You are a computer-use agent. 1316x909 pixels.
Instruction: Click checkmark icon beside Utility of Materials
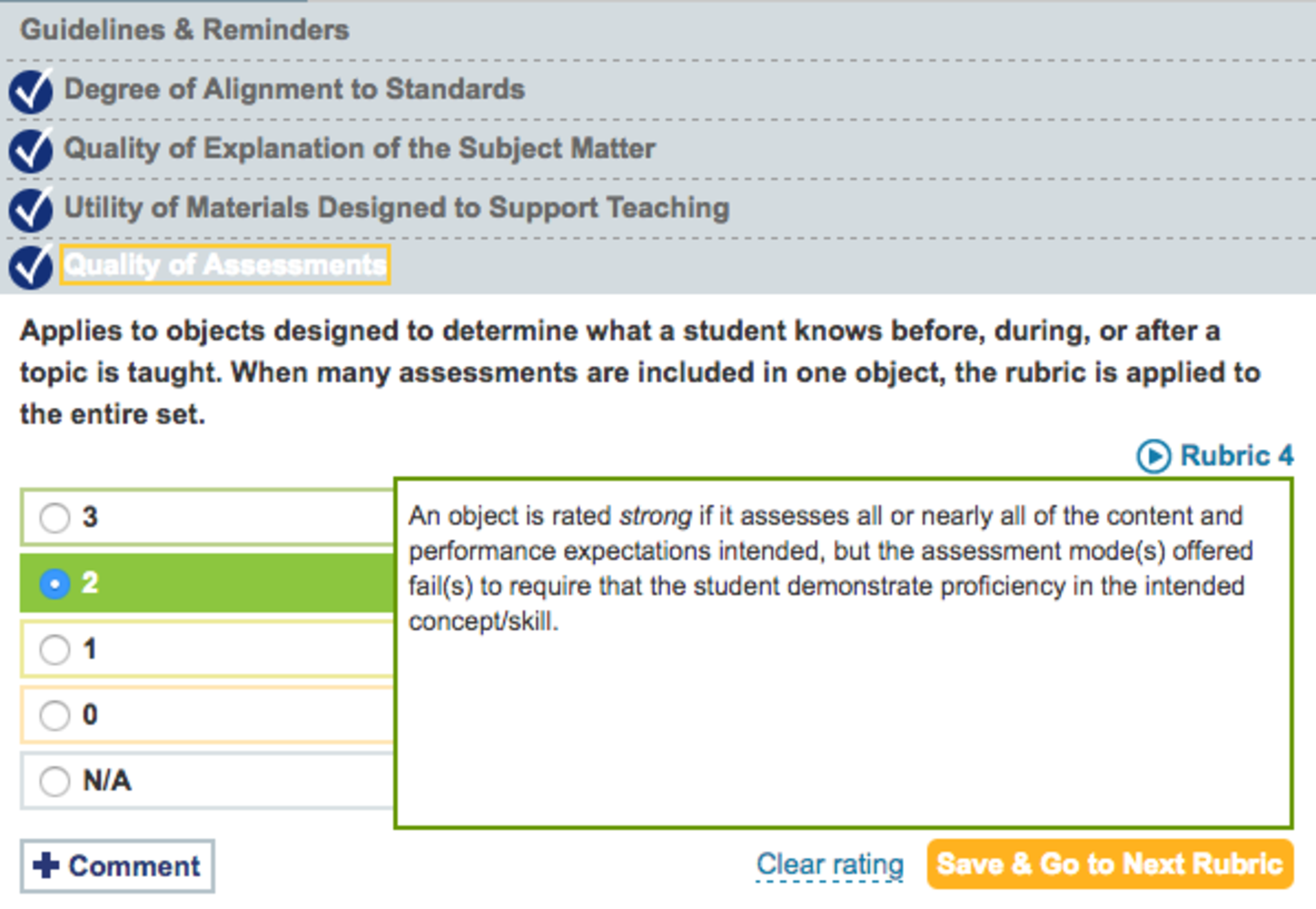point(30,210)
